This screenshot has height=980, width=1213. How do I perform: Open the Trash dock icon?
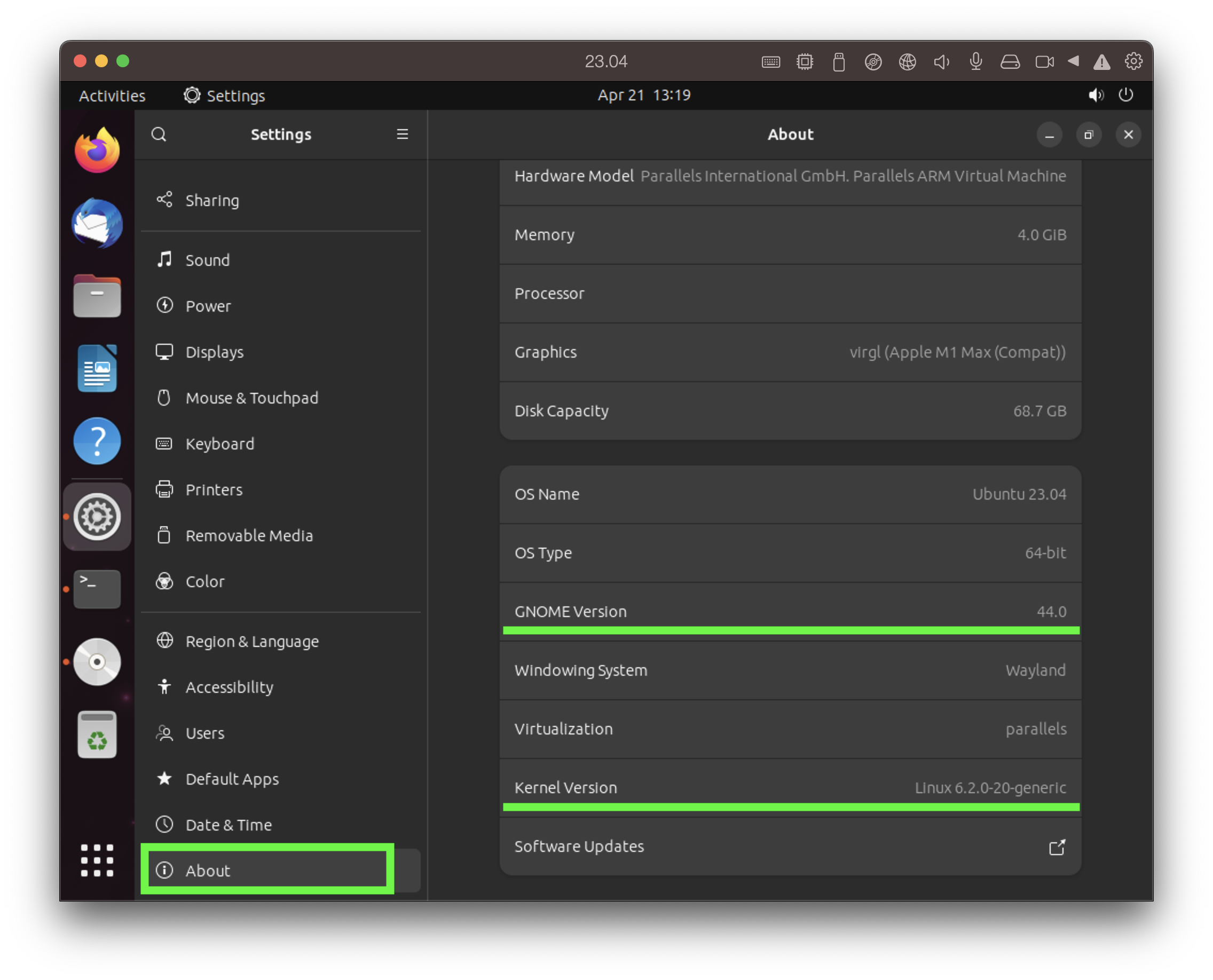[x=97, y=734]
